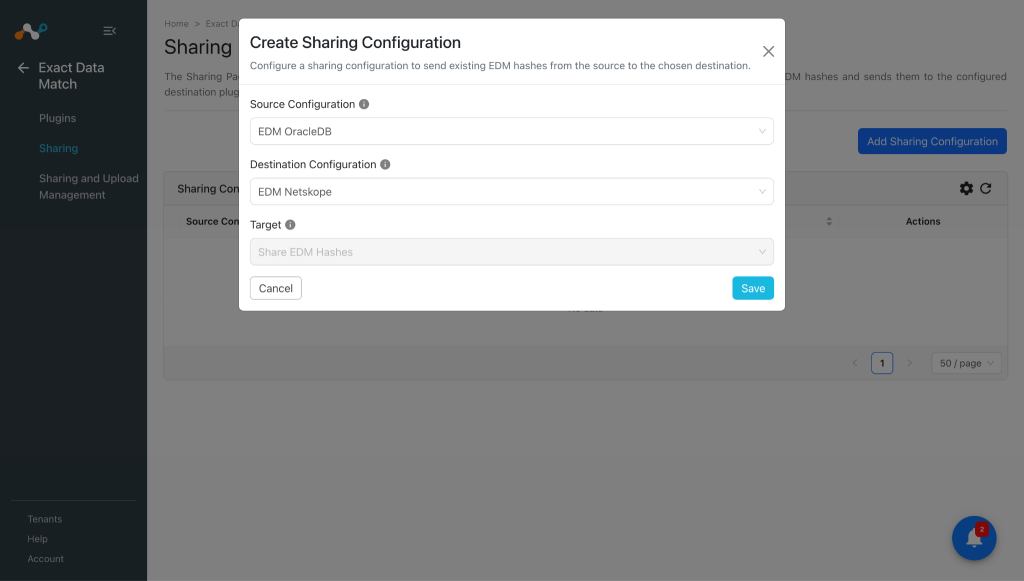Open the Destination Configuration dropdown EDM Netskope
Viewport: 1024px width, 581px height.
(x=511, y=191)
